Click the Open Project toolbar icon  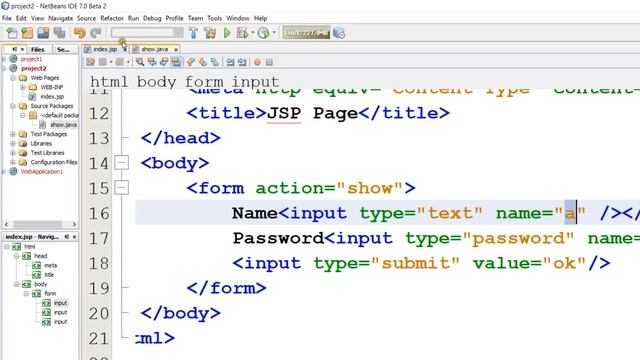[43, 33]
